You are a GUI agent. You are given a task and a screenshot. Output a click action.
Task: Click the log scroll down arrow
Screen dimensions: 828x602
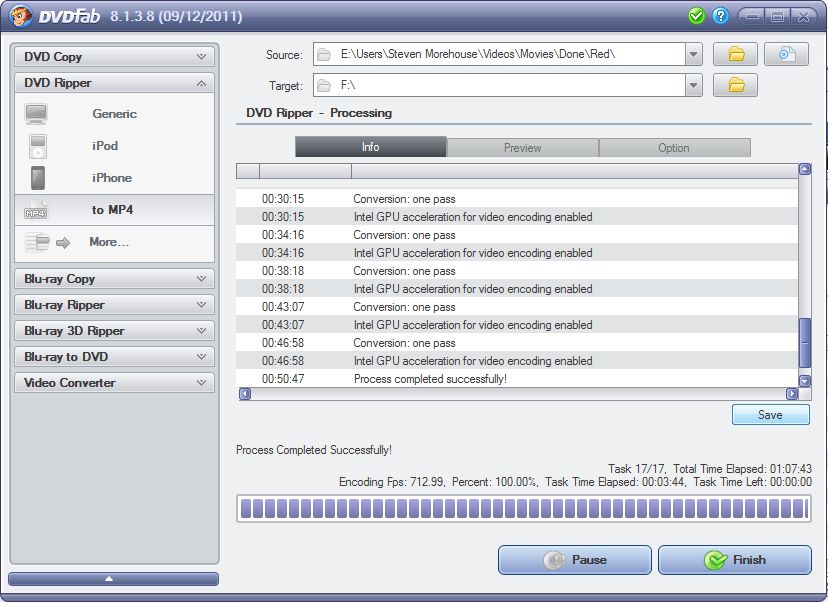point(805,381)
